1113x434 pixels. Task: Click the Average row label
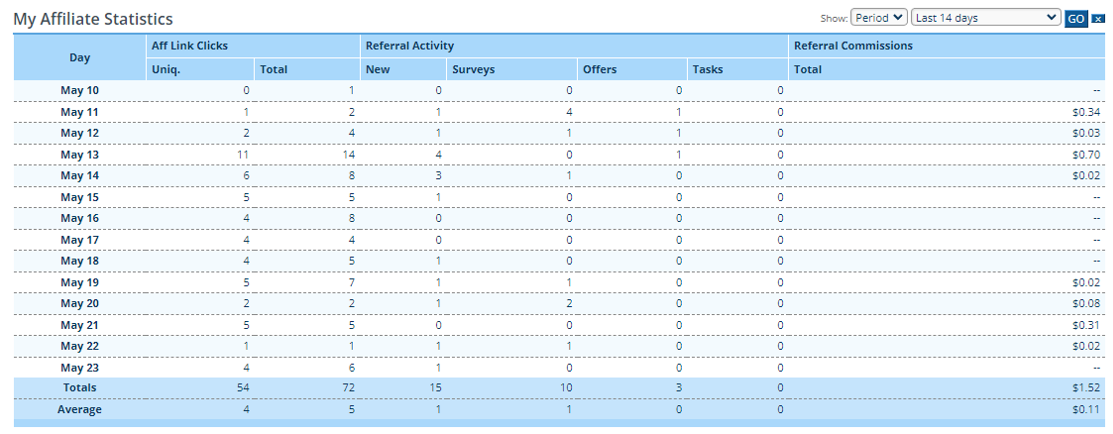point(80,409)
